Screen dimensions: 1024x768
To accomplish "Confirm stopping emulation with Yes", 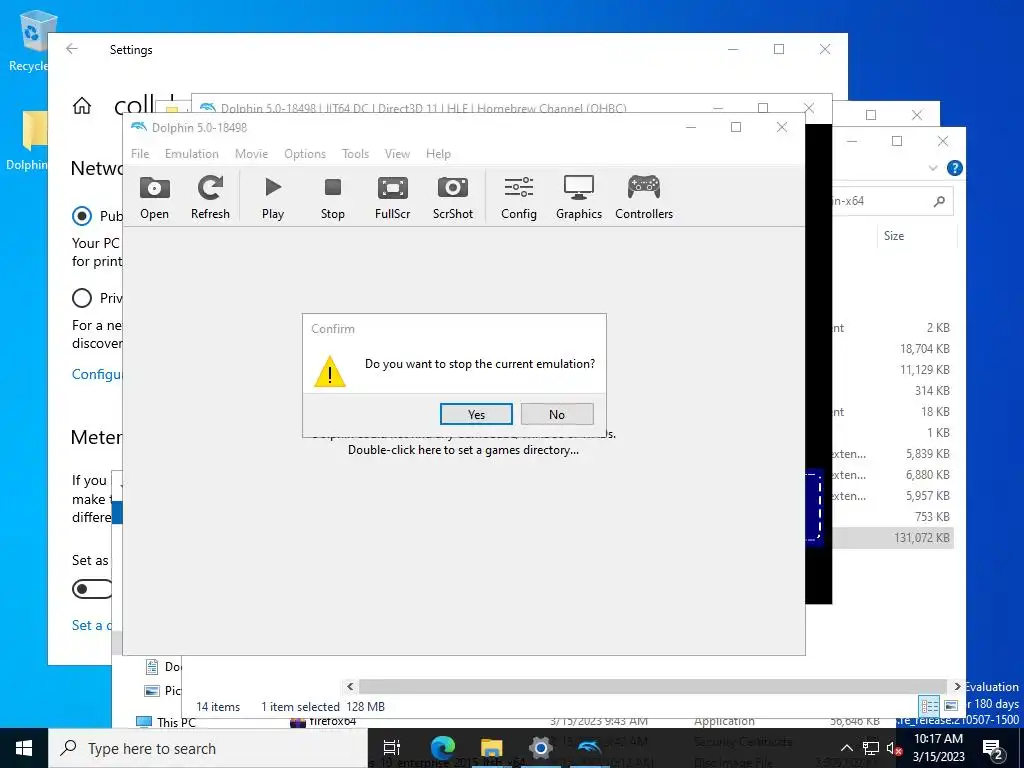I will [476, 414].
